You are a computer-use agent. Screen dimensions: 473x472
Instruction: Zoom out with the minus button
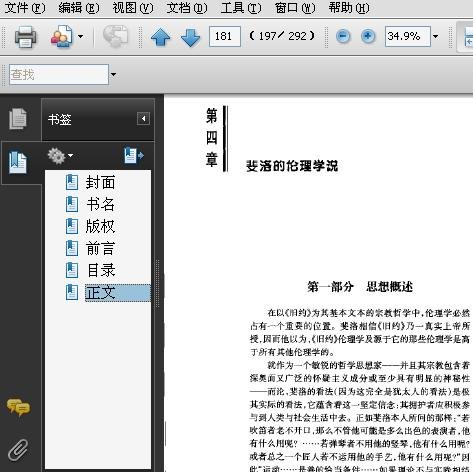(x=343, y=36)
